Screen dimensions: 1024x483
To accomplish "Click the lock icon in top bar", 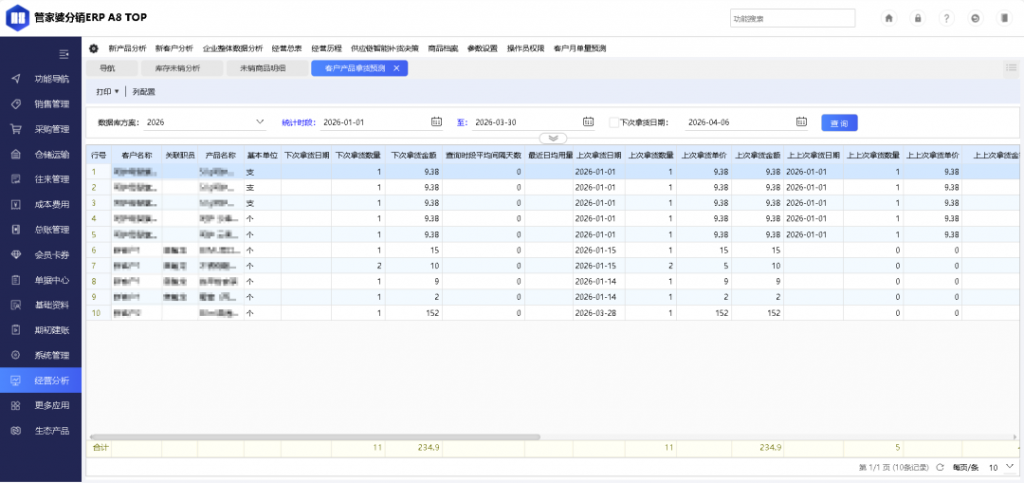I will click(918, 18).
